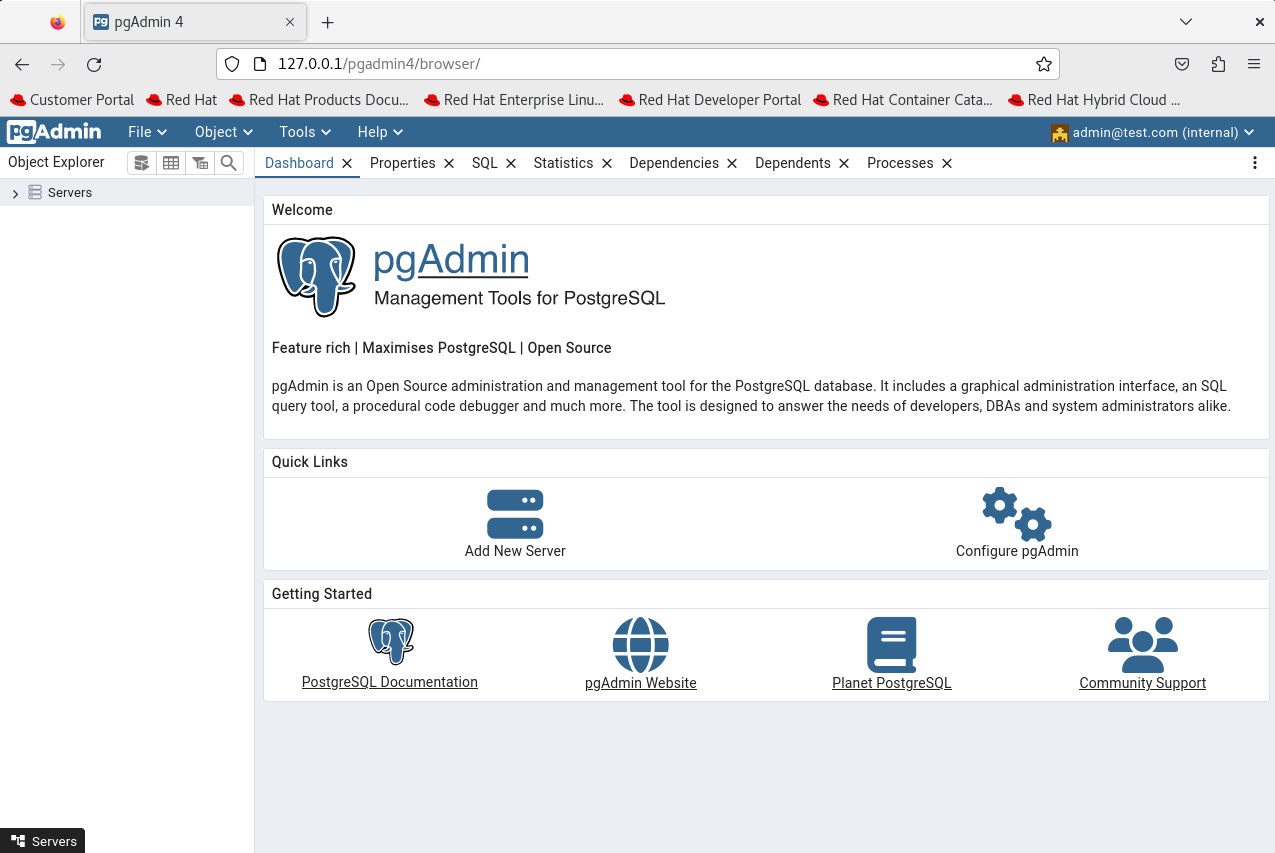This screenshot has height=853, width=1275.
Task: Click the Search objects magnifier icon
Action: tap(228, 162)
